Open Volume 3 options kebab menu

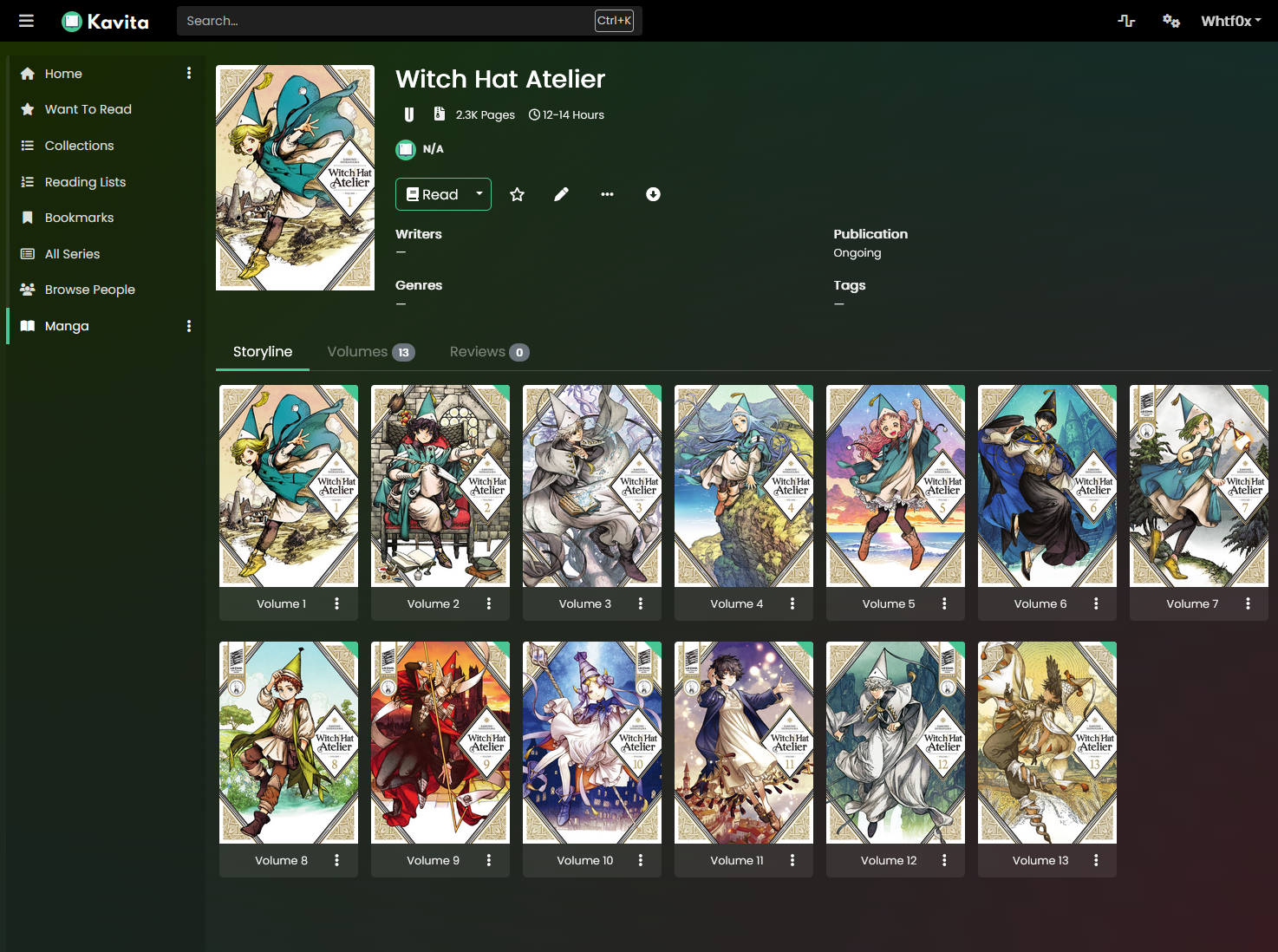[x=641, y=603]
